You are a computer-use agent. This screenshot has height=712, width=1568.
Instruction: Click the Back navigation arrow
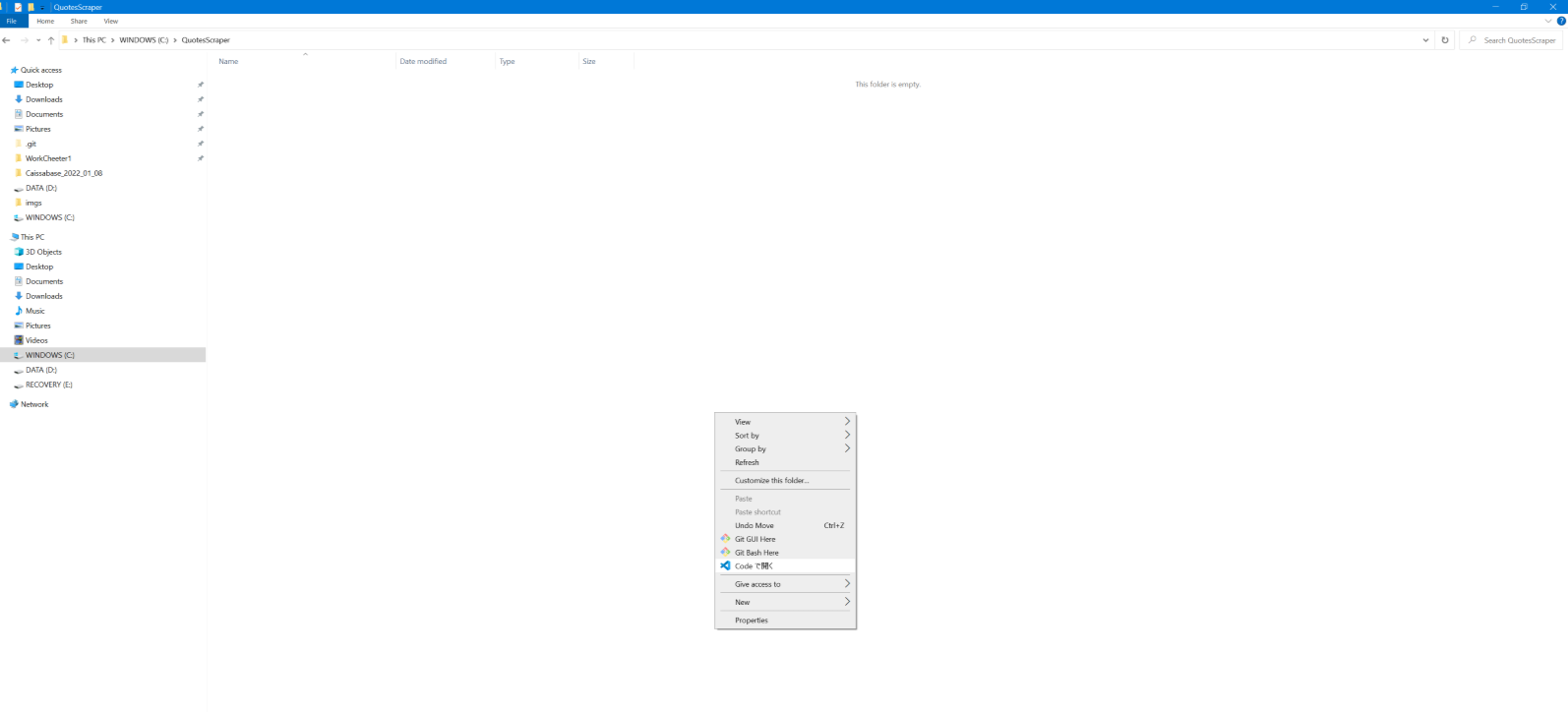point(7,40)
